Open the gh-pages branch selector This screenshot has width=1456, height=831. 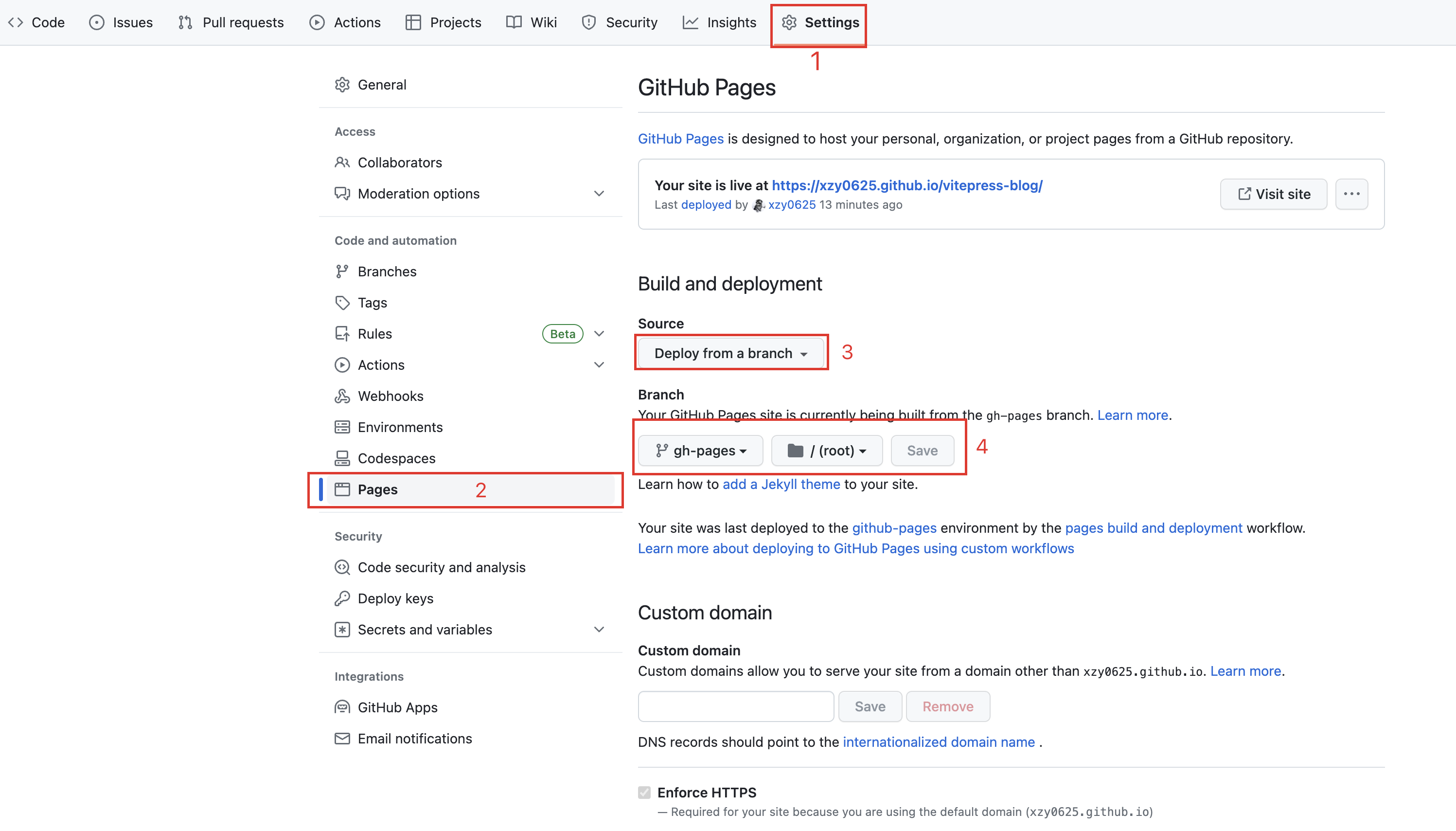click(700, 451)
